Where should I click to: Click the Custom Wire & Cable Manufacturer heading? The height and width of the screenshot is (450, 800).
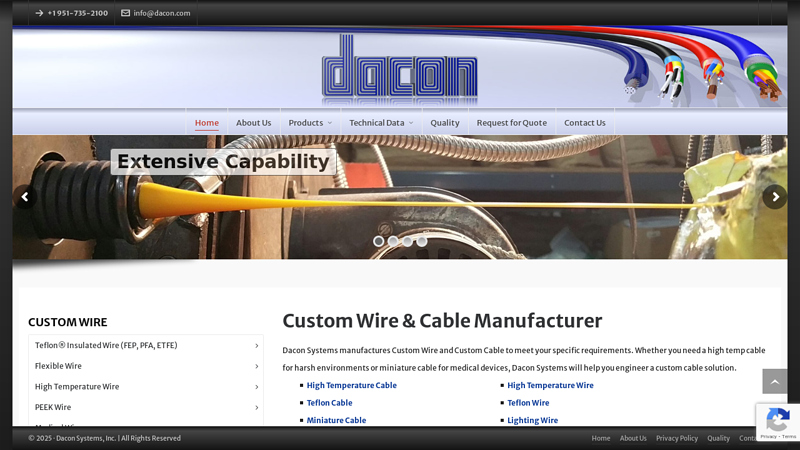point(442,321)
